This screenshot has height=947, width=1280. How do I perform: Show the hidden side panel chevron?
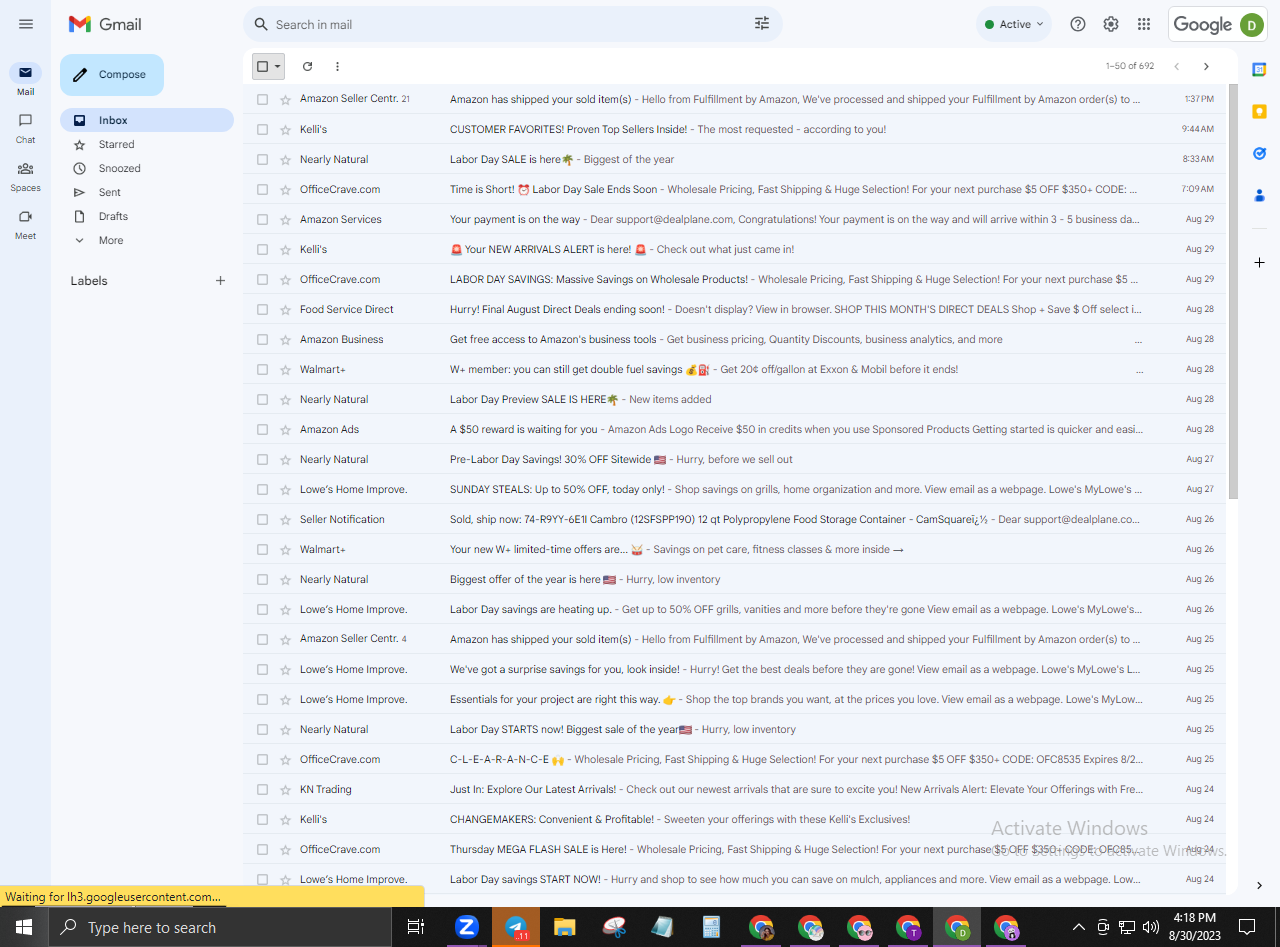pyautogui.click(x=1260, y=885)
